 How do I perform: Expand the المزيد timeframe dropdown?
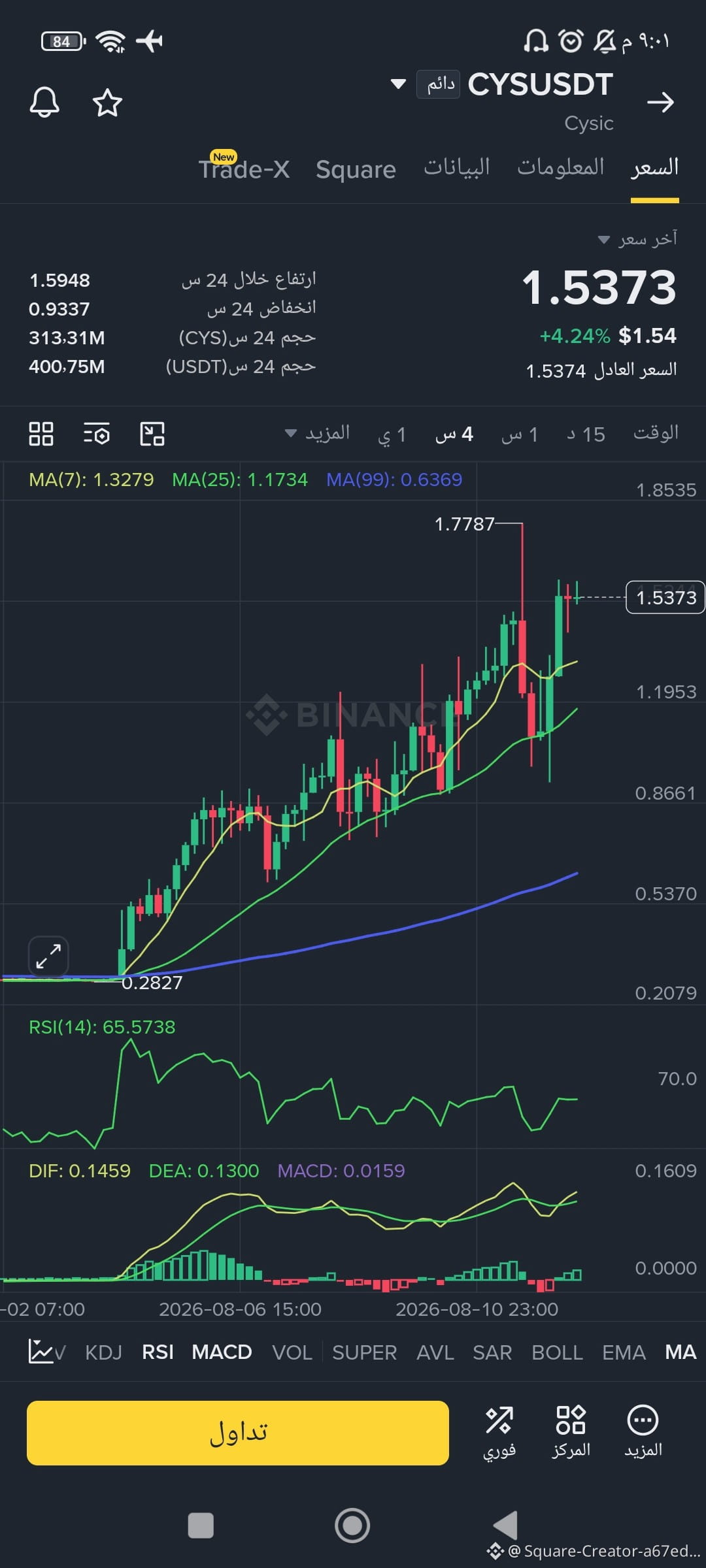click(x=318, y=433)
